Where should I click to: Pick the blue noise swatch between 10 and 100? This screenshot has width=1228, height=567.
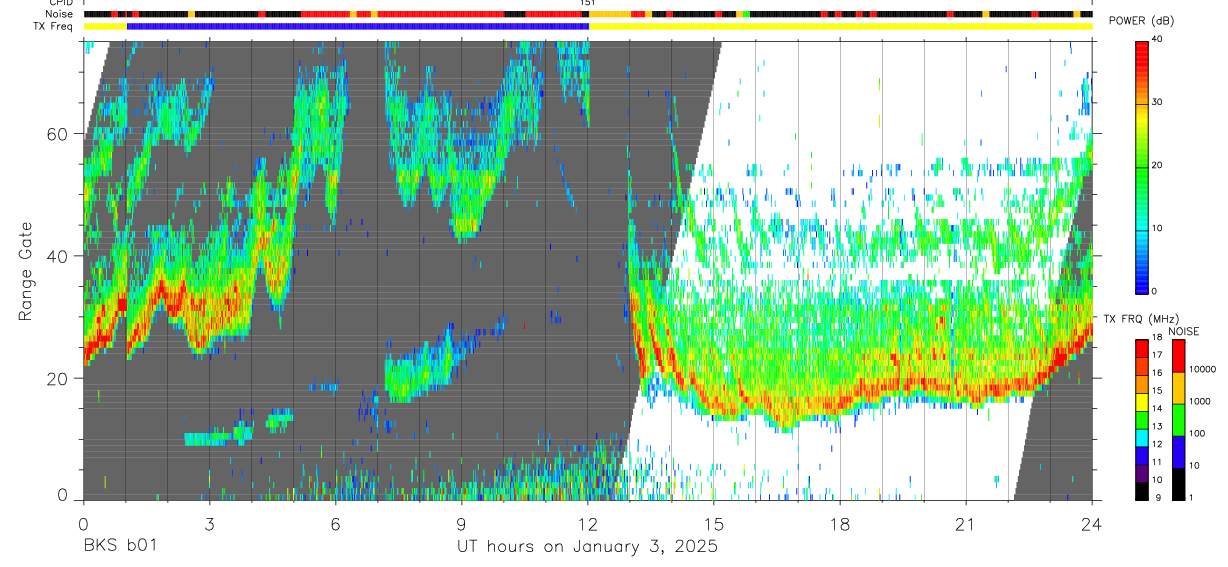click(x=1179, y=451)
